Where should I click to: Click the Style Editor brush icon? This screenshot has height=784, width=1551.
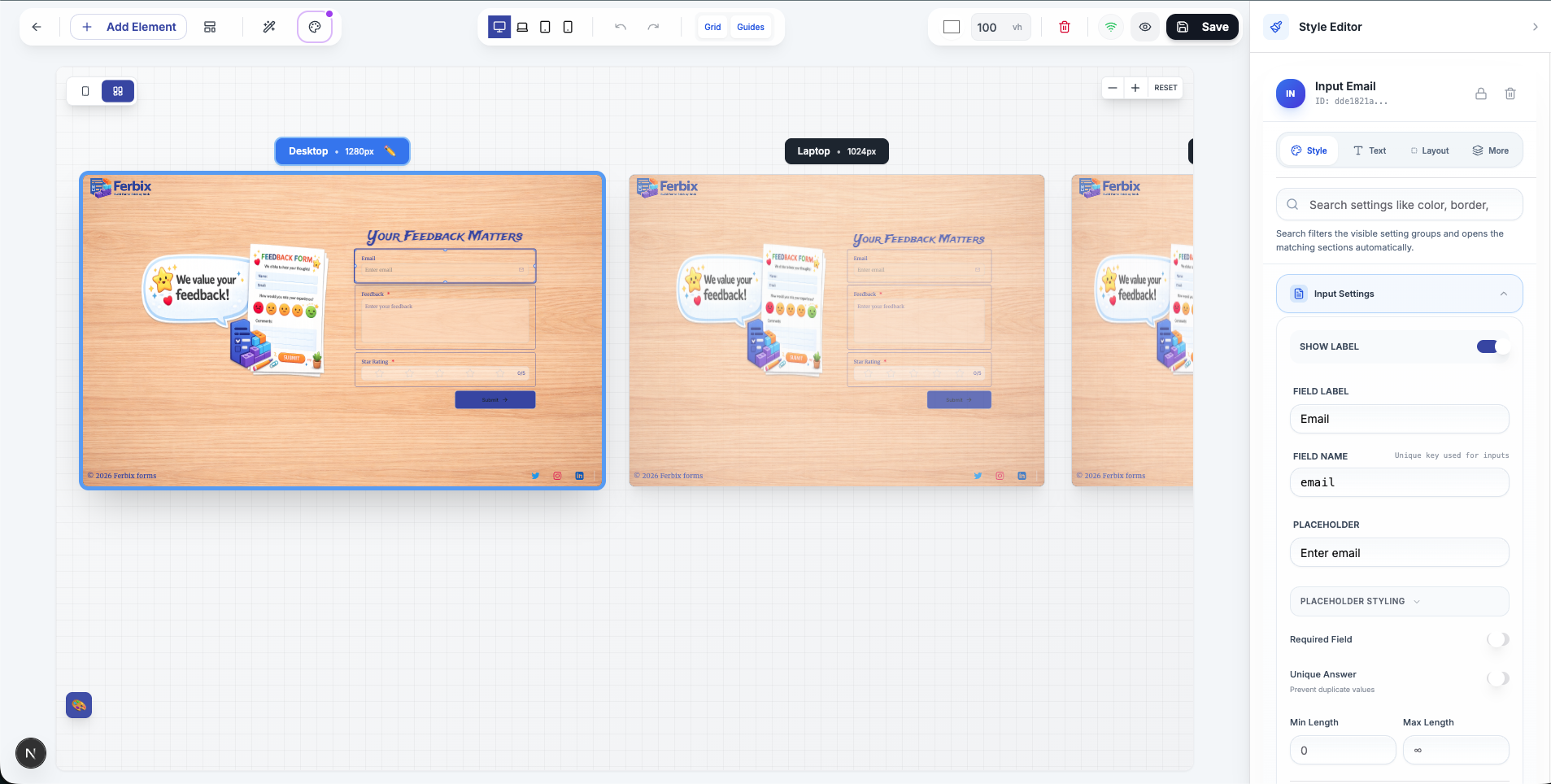[x=1276, y=27]
